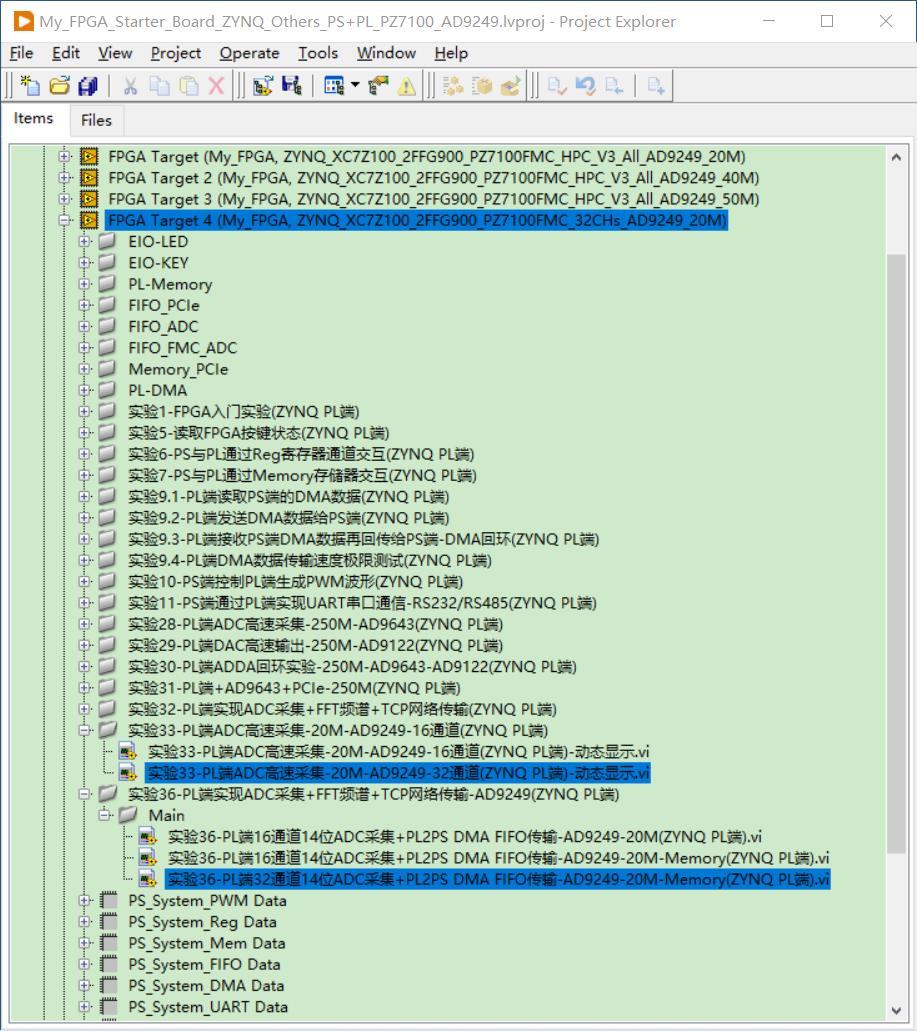Click the vertical scrollbar thumb
The width and height of the screenshot is (917, 1031).
point(896,554)
